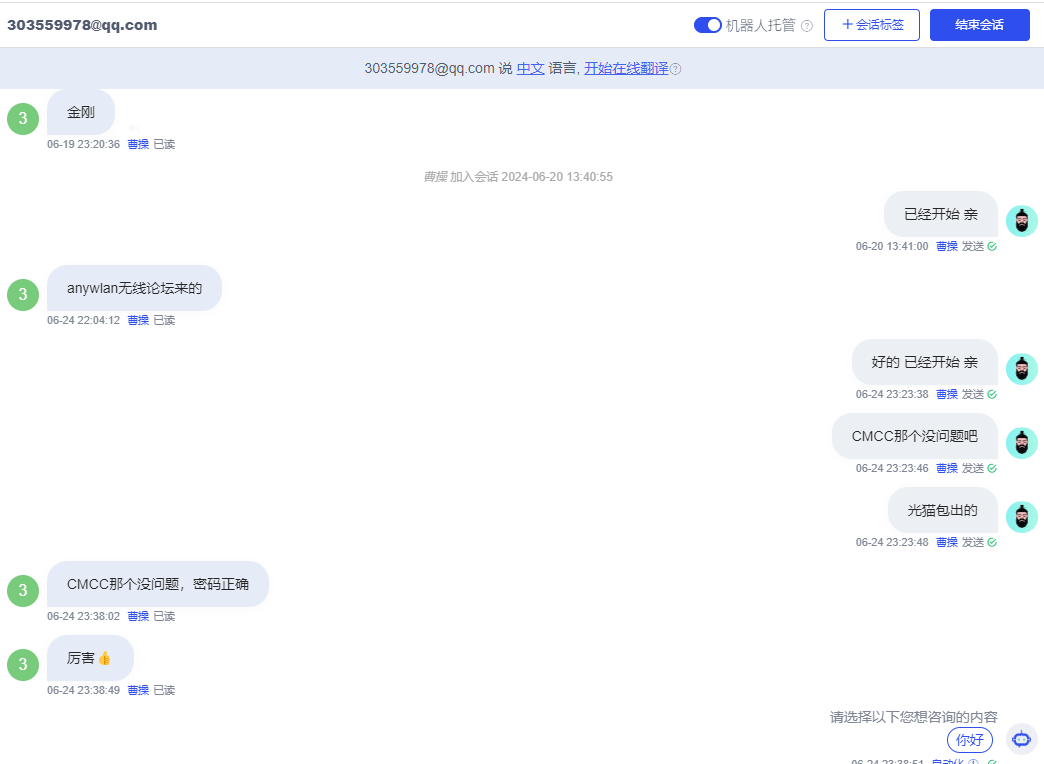Image resolution: width=1044 pixels, height=764 pixels.
Task: Click the 请选择以下您想咨询的内容 prompt text
Action: pyautogui.click(x=914, y=717)
